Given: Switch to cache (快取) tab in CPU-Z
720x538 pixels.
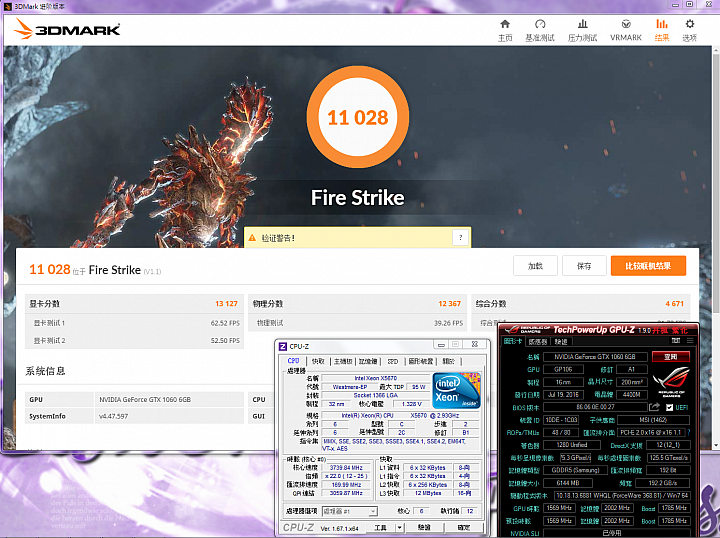Looking at the screenshot, I should pyautogui.click(x=318, y=361).
